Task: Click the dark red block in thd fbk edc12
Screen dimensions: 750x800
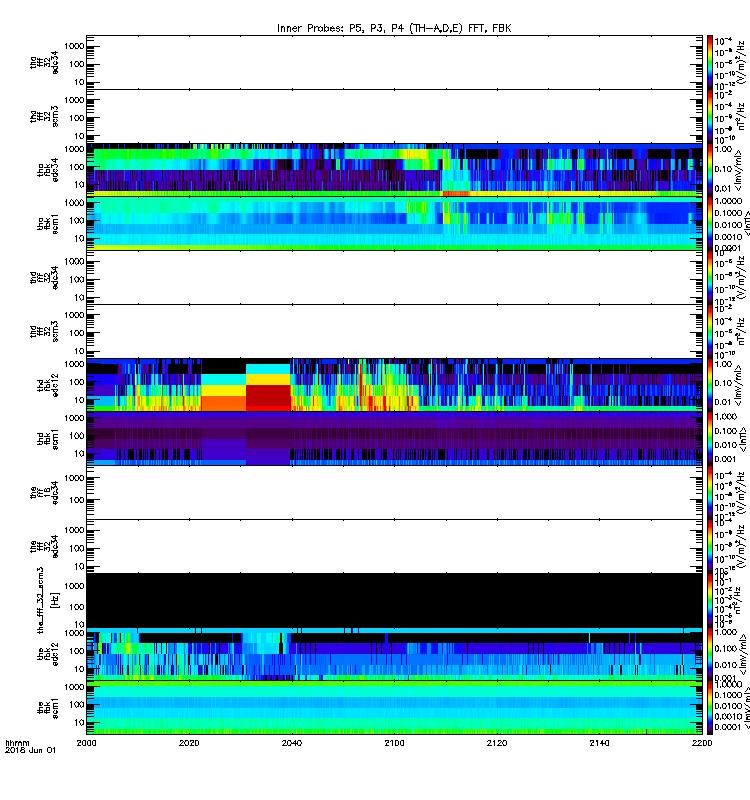Action: 268,397
